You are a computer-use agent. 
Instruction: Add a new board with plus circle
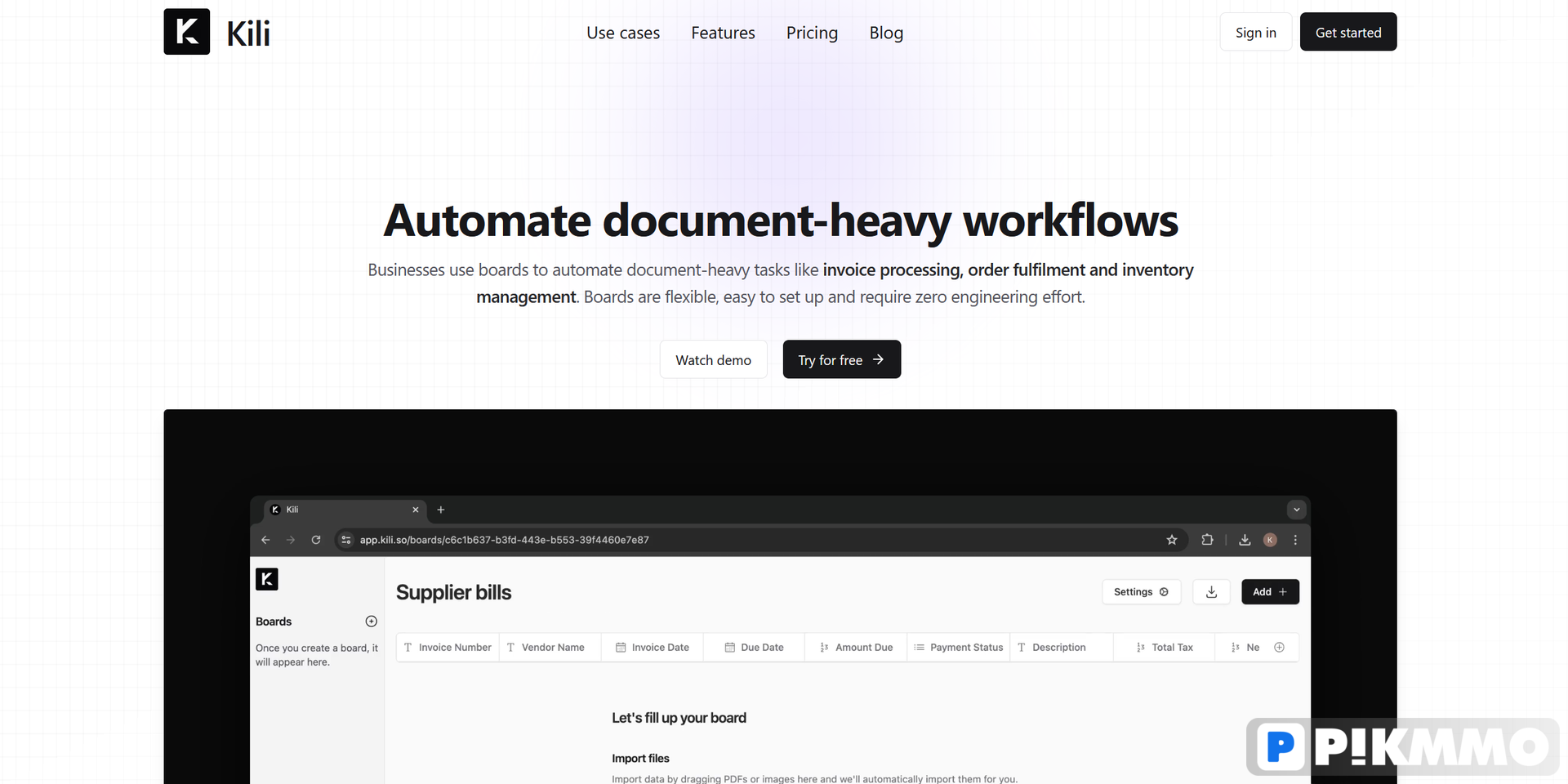pos(372,621)
